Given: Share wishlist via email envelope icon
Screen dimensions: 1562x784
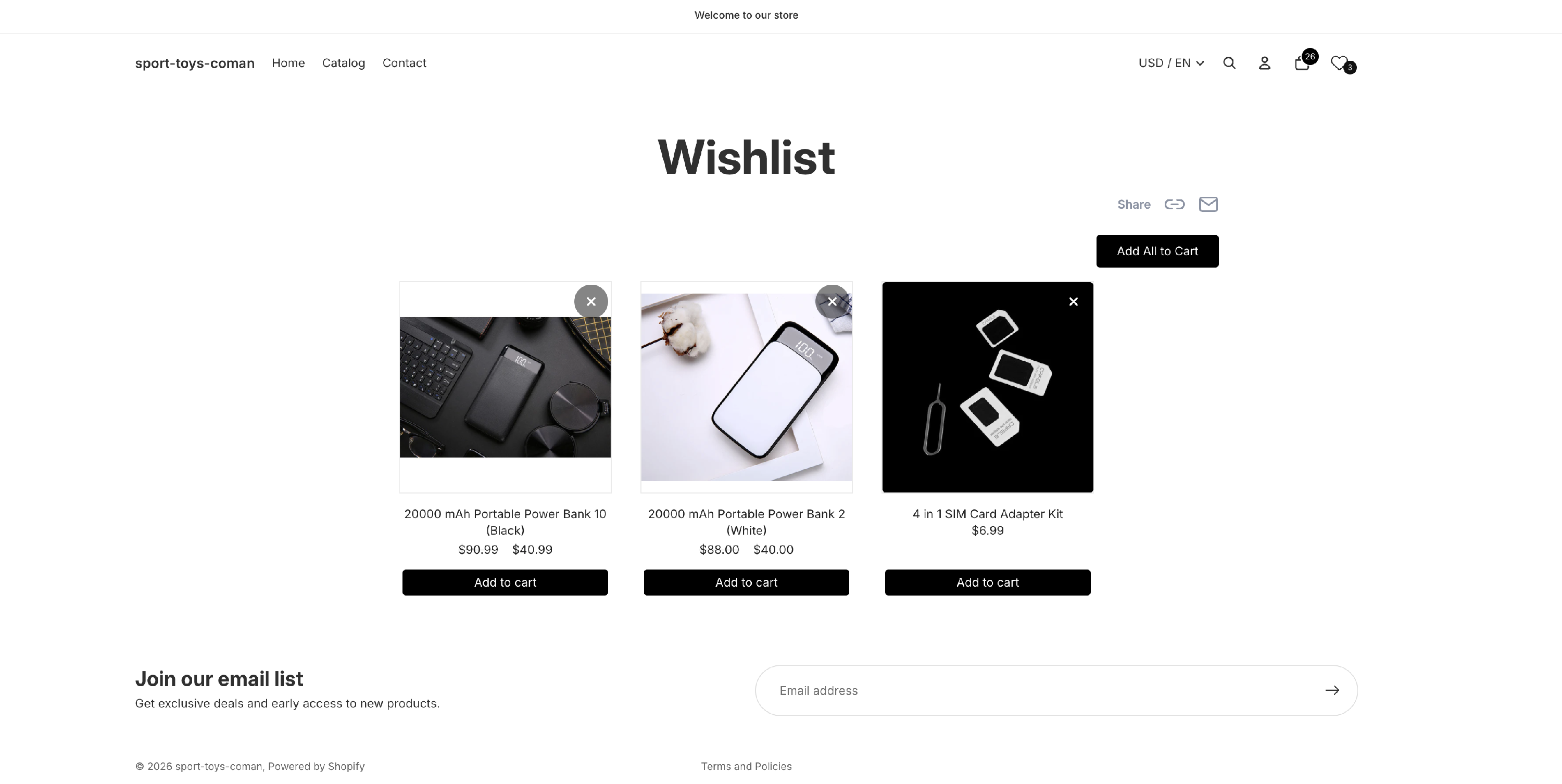Looking at the screenshot, I should 1208,205.
